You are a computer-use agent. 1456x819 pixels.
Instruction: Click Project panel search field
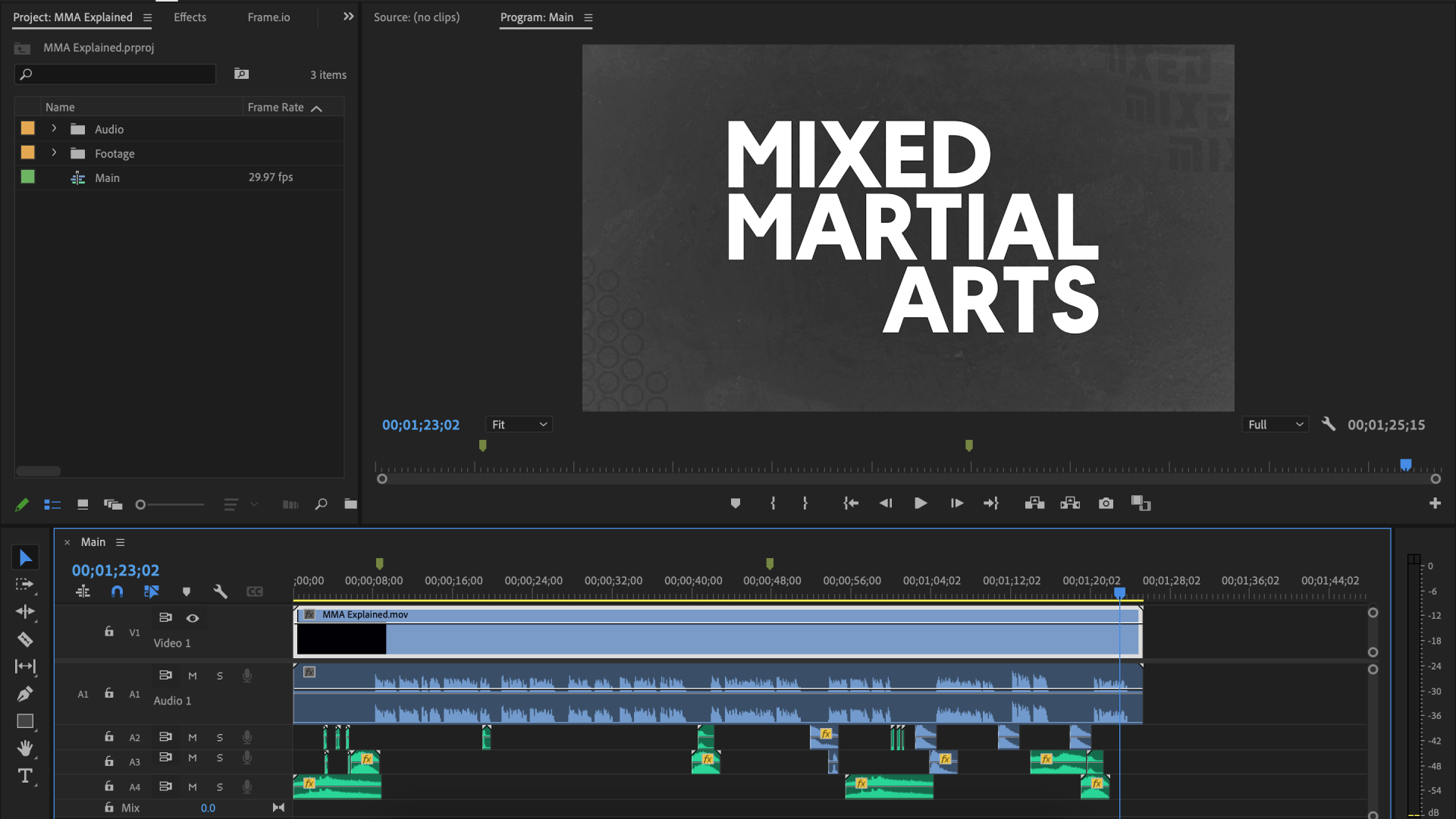pyautogui.click(x=115, y=74)
